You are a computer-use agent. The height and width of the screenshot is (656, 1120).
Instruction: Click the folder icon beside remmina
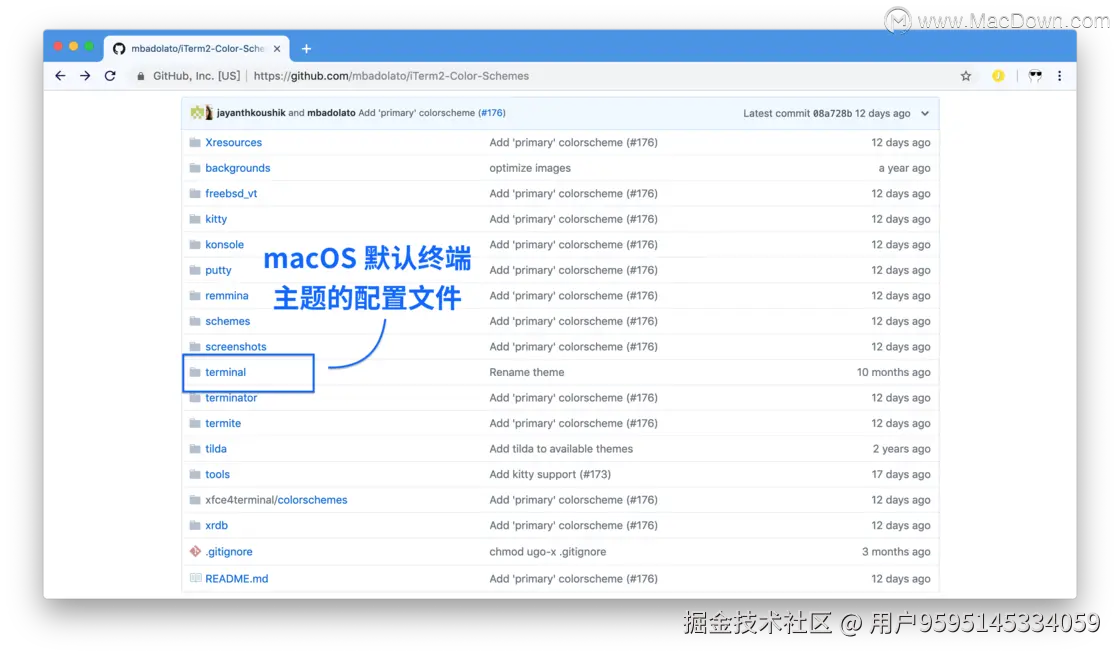click(x=195, y=296)
